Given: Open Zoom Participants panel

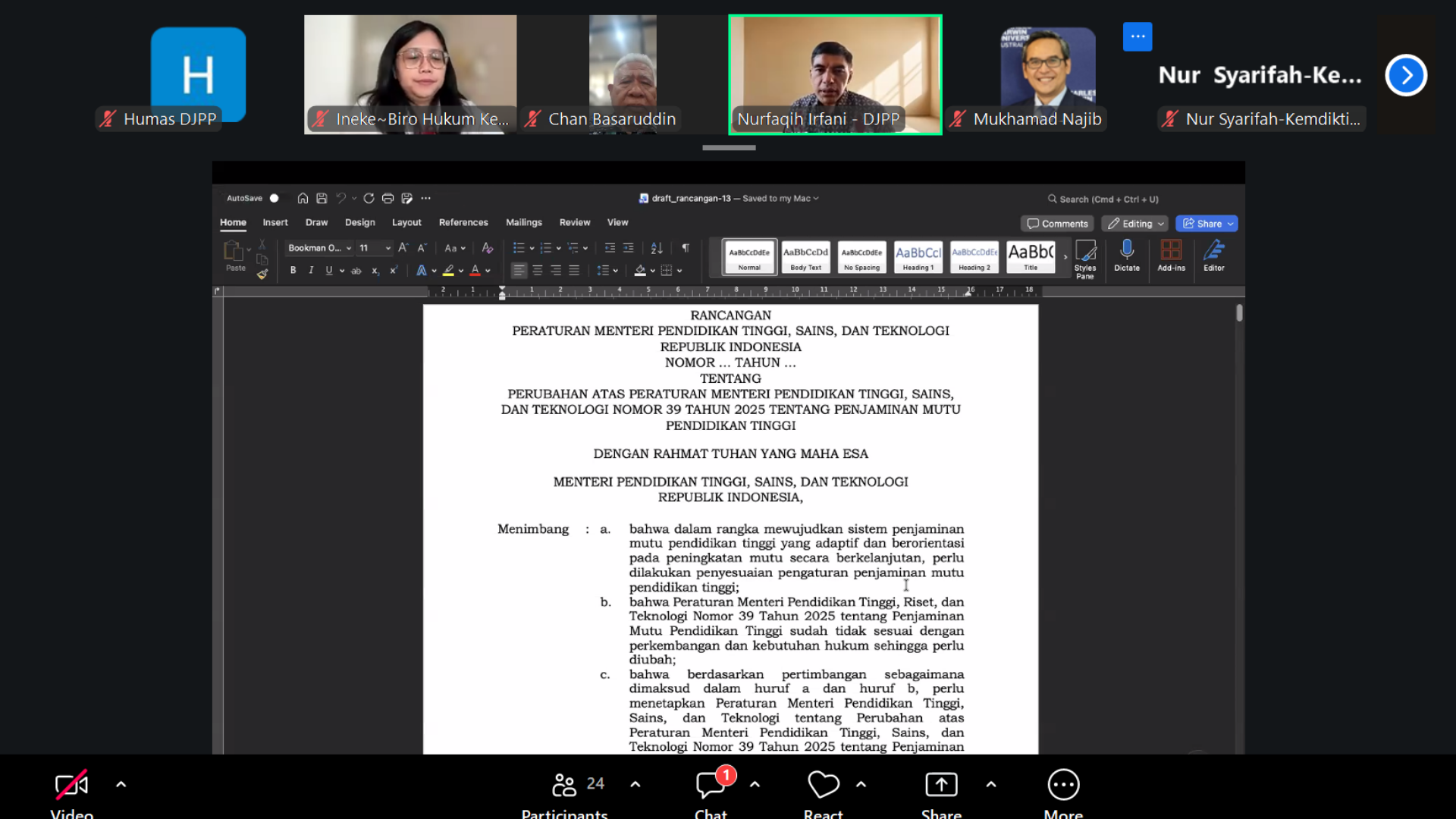Looking at the screenshot, I should coord(564,794).
